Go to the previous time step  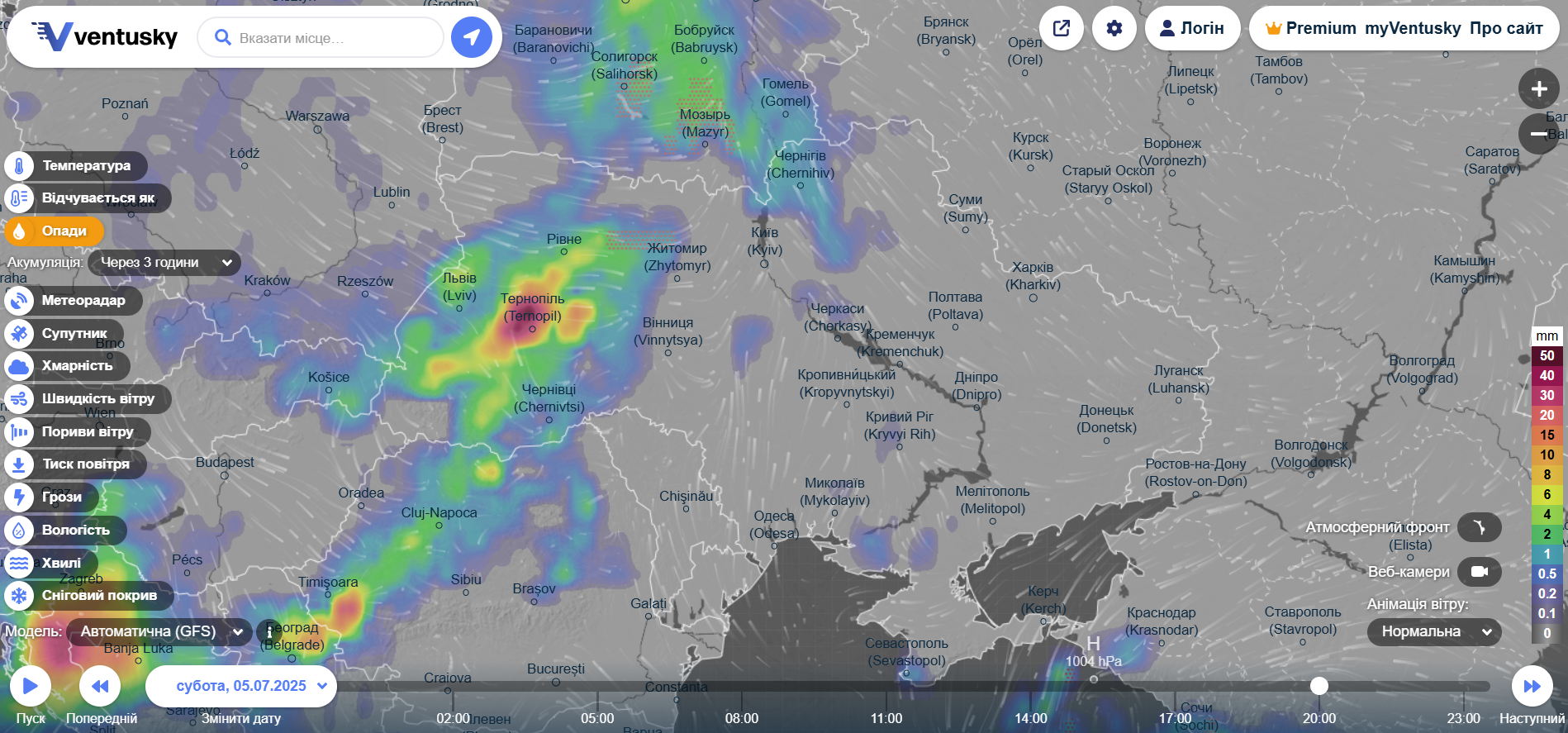click(x=100, y=686)
